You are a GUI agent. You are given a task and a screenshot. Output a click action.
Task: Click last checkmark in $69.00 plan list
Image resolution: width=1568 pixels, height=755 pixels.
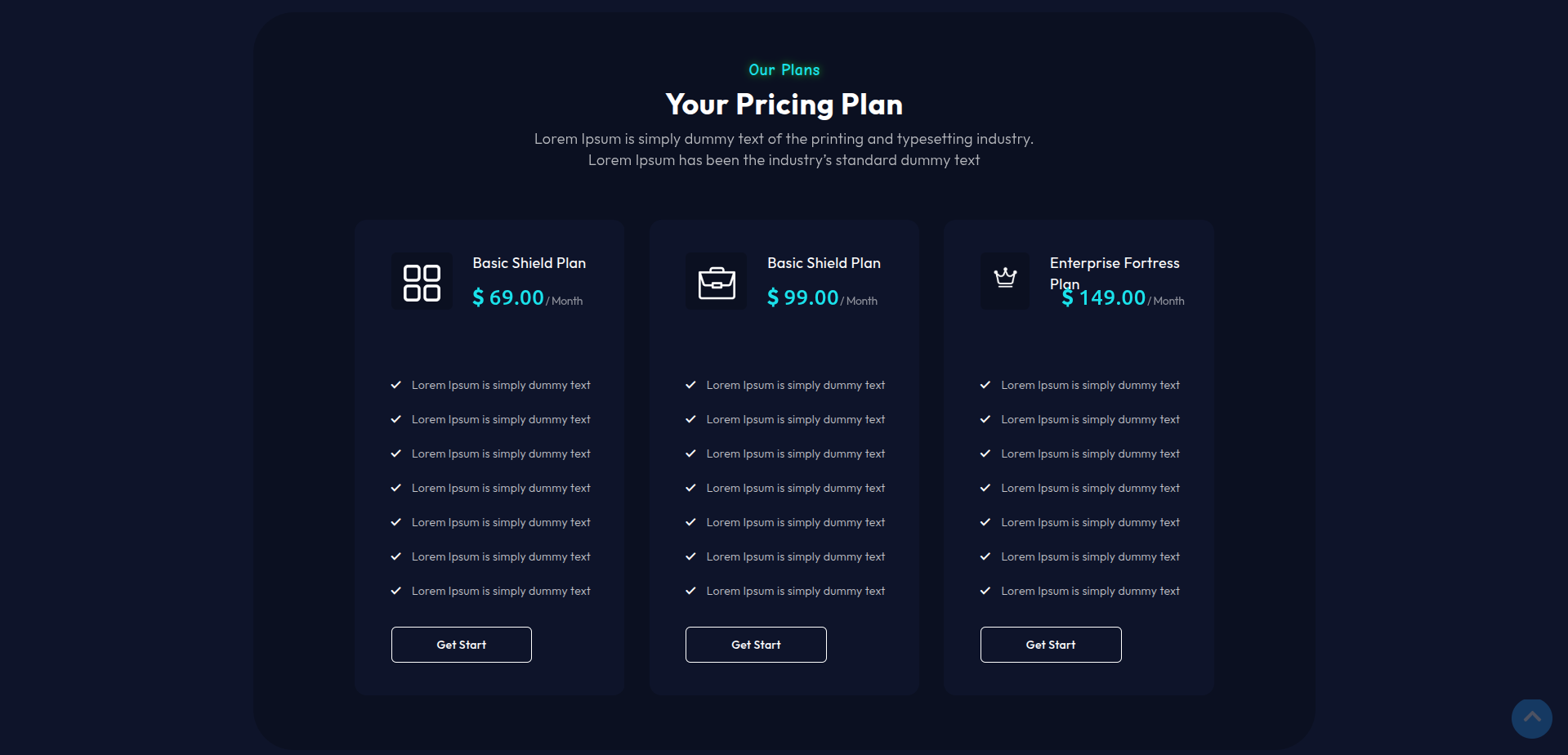396,591
